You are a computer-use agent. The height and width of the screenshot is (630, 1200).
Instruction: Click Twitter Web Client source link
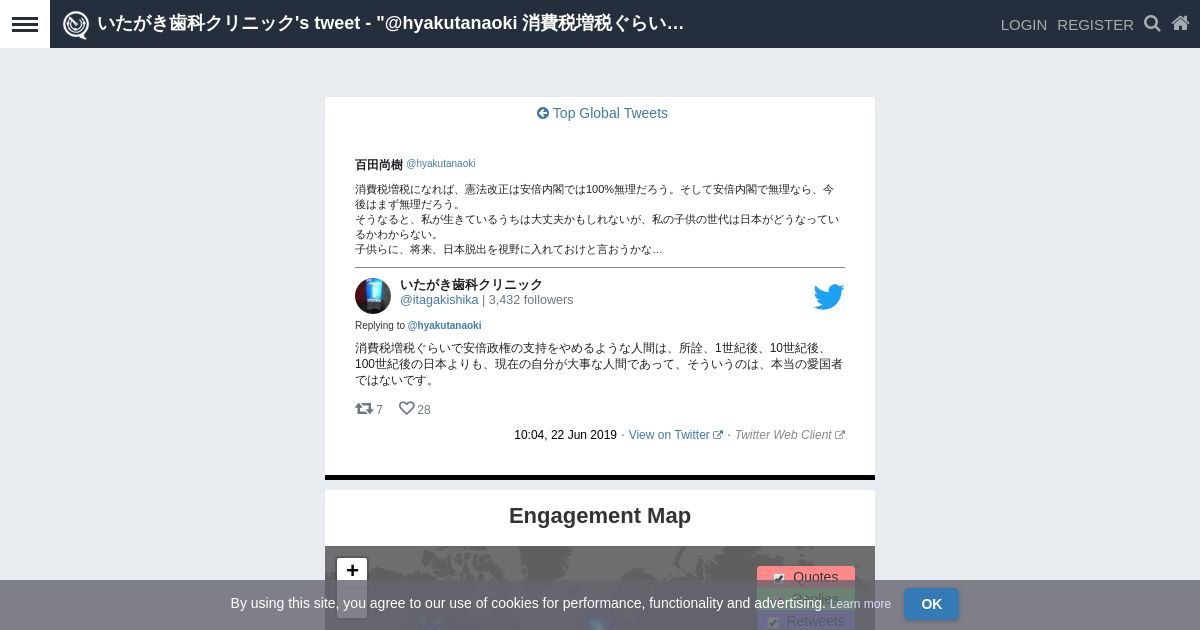click(x=790, y=435)
